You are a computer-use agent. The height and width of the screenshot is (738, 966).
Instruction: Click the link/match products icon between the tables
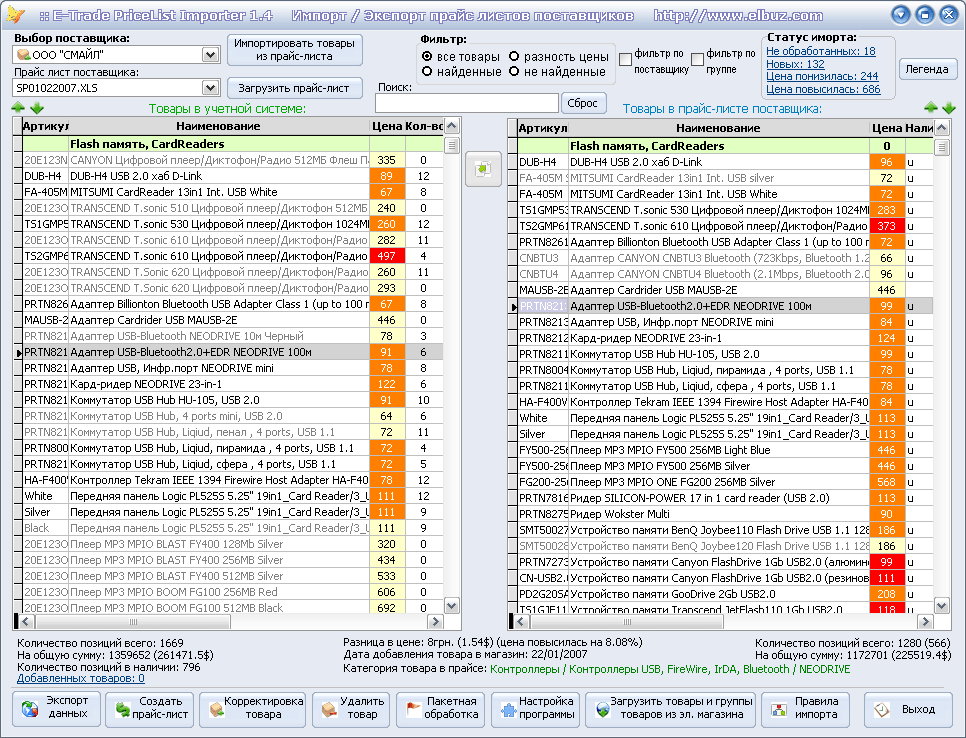[x=483, y=169]
